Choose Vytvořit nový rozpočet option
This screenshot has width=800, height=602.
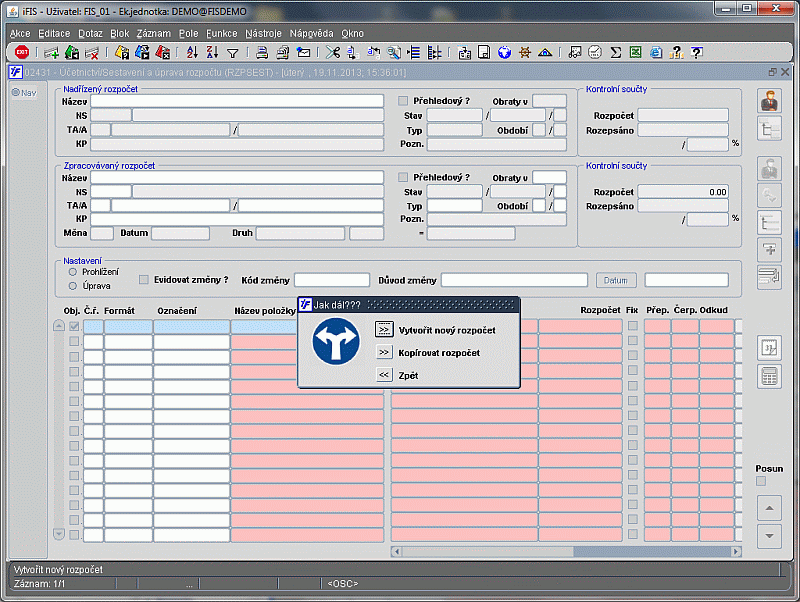[384, 329]
